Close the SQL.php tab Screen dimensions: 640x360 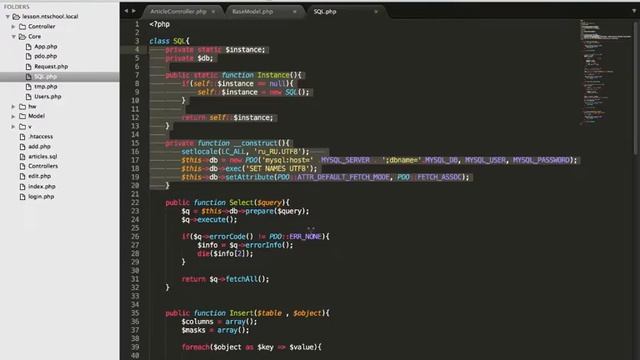click(376, 12)
